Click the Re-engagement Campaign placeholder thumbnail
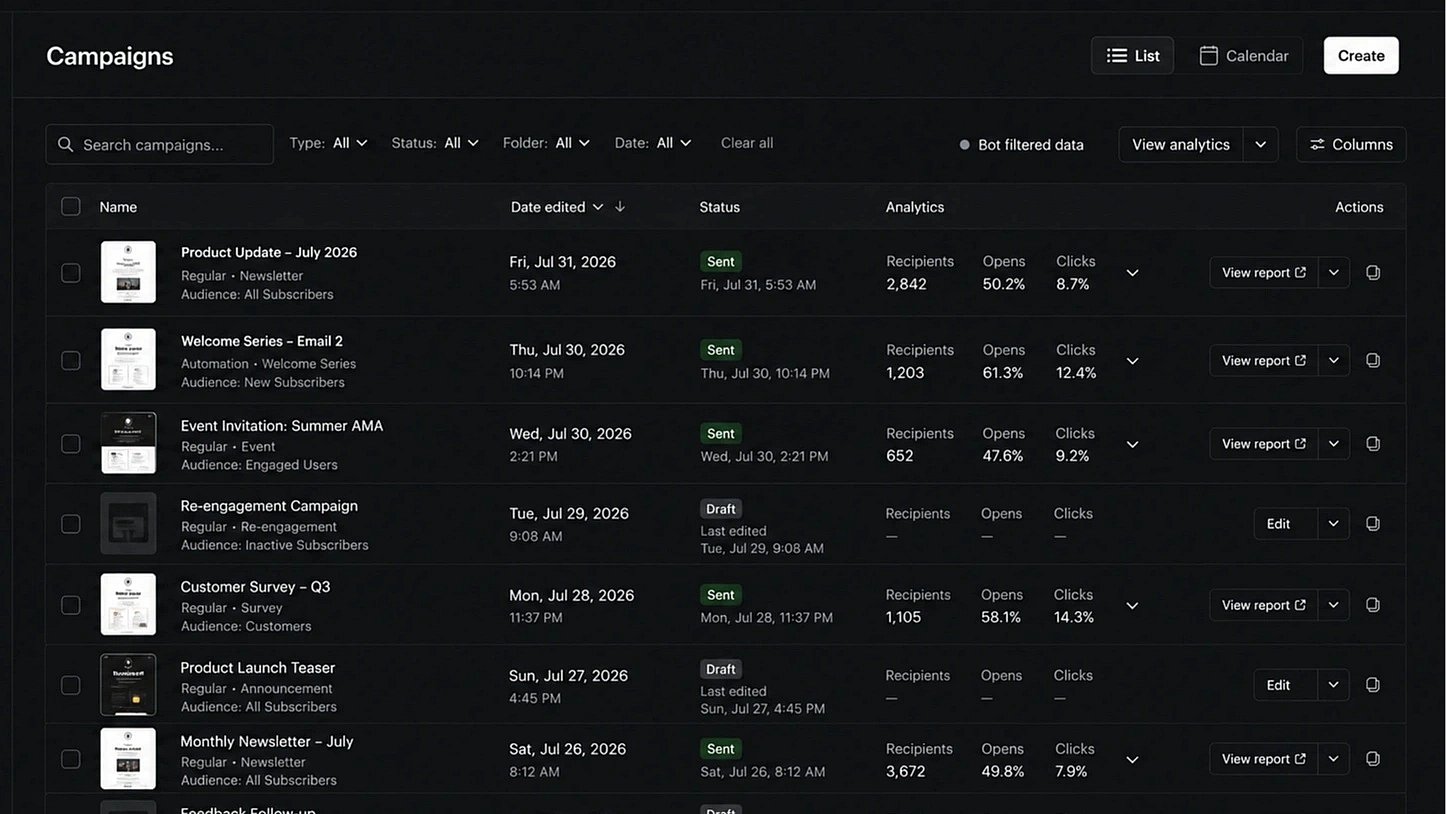 tap(128, 523)
